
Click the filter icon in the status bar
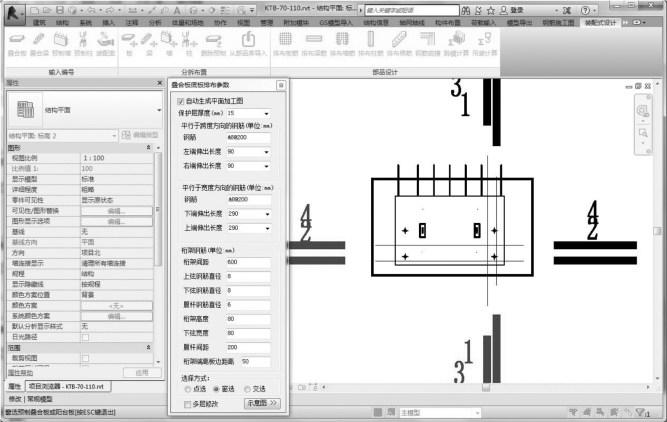point(640,412)
